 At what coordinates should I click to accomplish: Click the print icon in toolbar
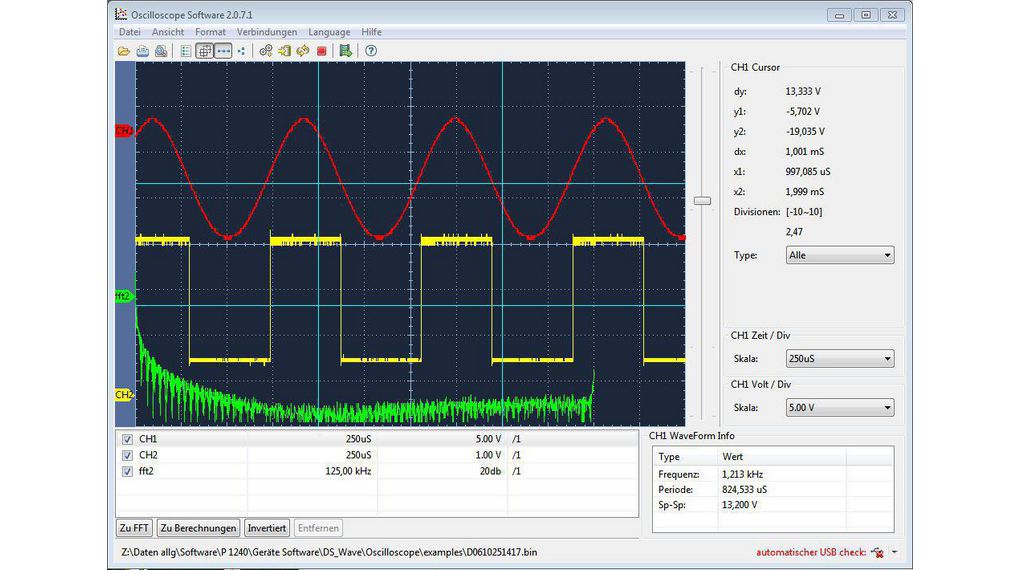(x=143, y=51)
